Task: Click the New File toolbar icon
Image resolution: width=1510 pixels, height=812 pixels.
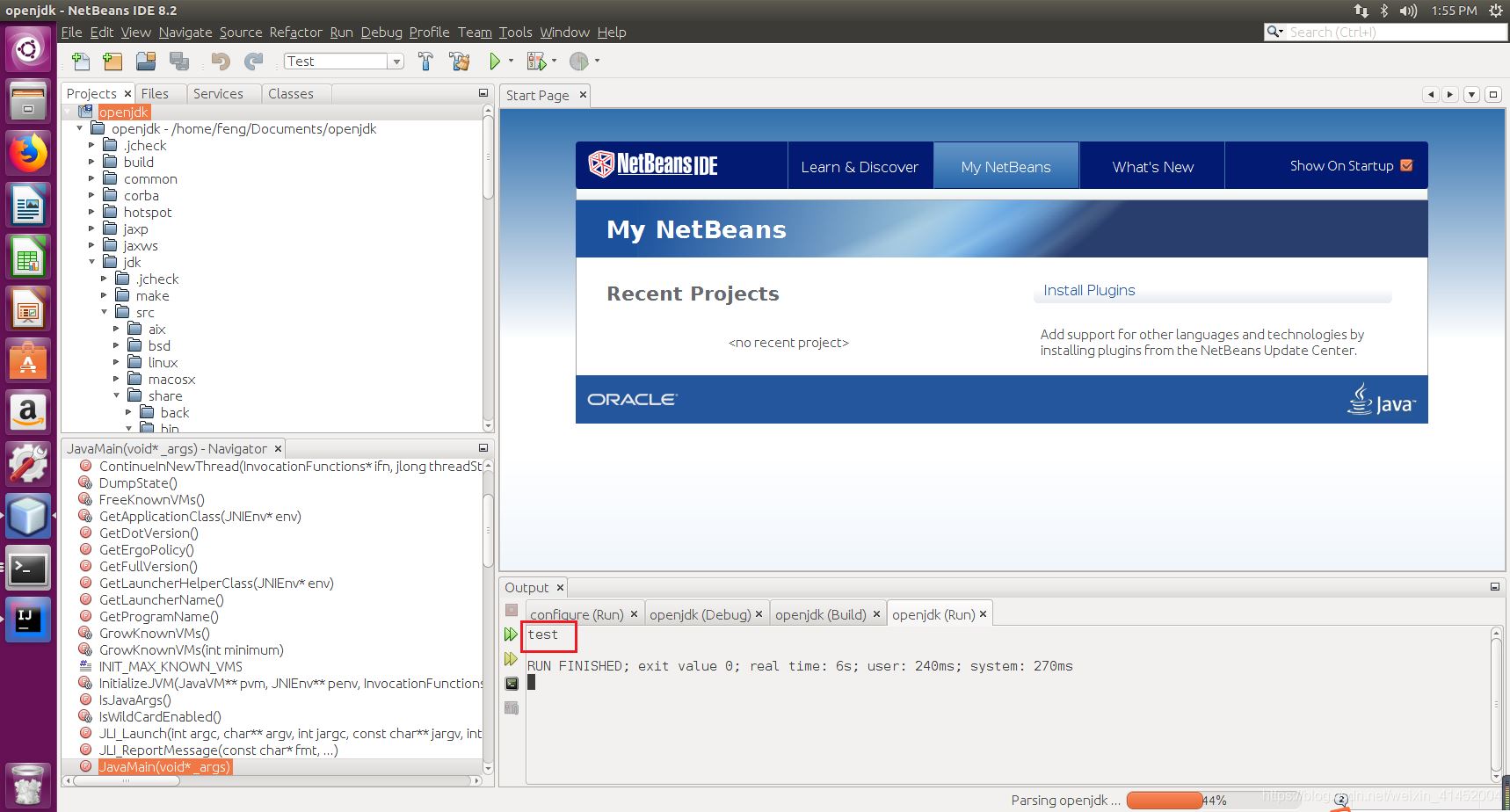Action: point(81,62)
